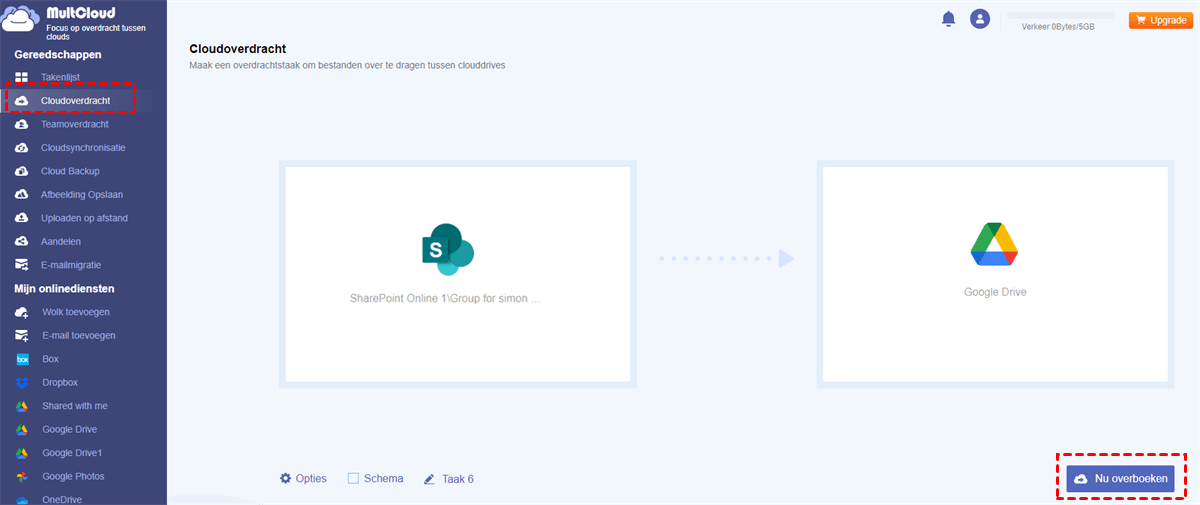This screenshot has width=1200, height=505.
Task: Click the Cloudsynchronisatie sync icon
Action: (x=22, y=147)
